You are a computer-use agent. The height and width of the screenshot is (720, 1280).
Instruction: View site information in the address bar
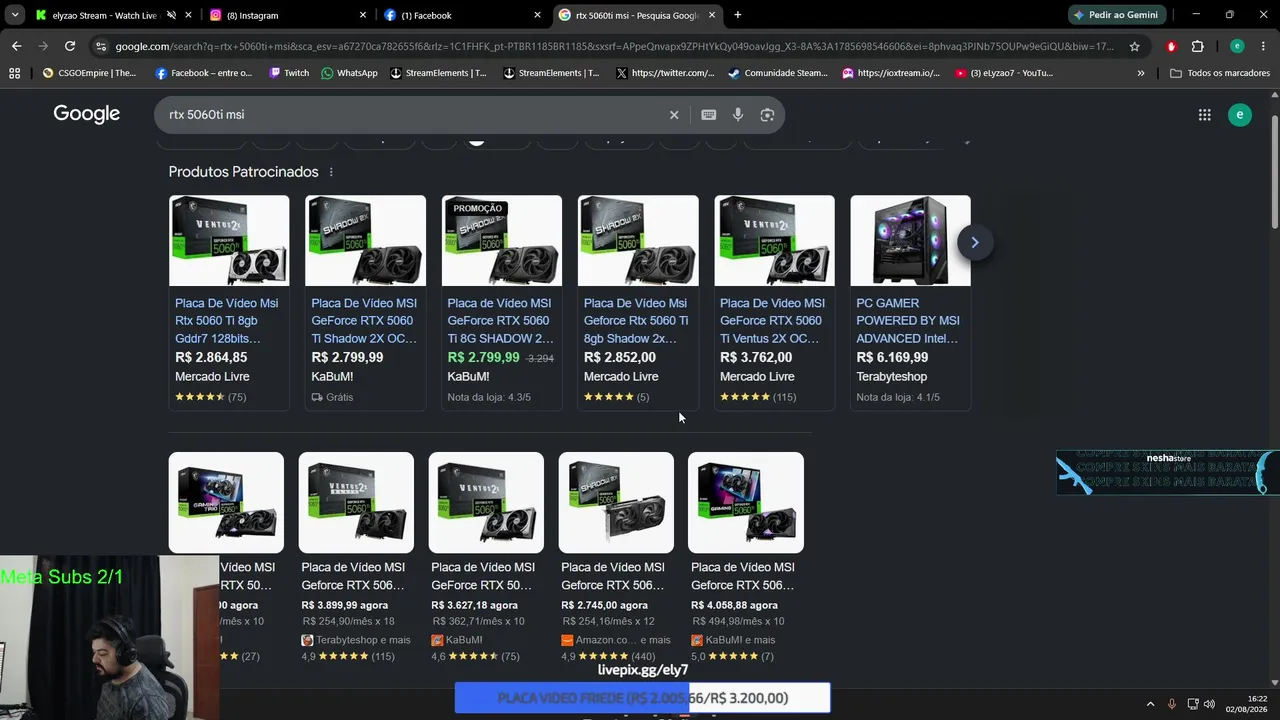click(x=101, y=46)
